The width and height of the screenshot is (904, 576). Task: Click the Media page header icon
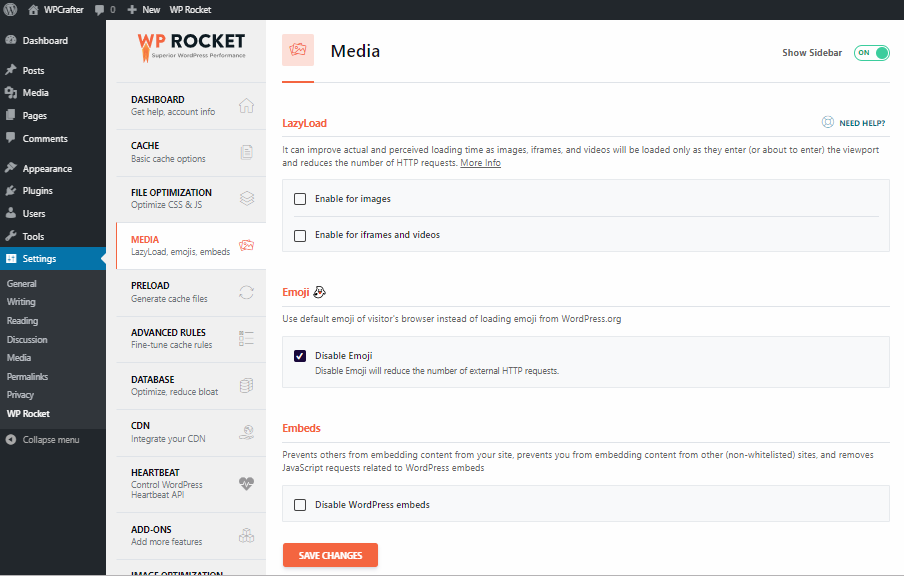pos(298,50)
